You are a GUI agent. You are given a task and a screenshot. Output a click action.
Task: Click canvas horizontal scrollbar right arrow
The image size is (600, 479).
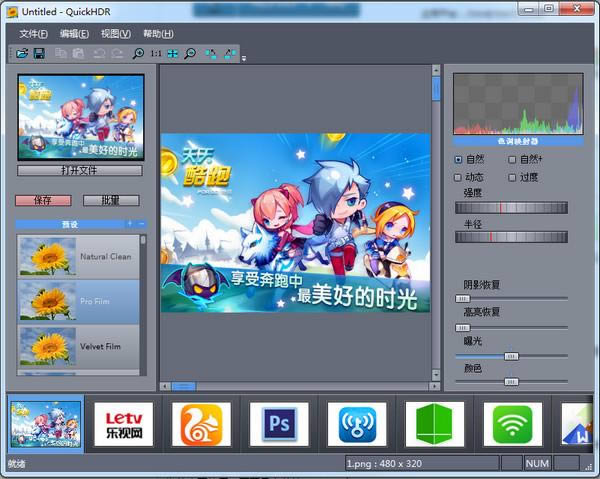[x=434, y=386]
